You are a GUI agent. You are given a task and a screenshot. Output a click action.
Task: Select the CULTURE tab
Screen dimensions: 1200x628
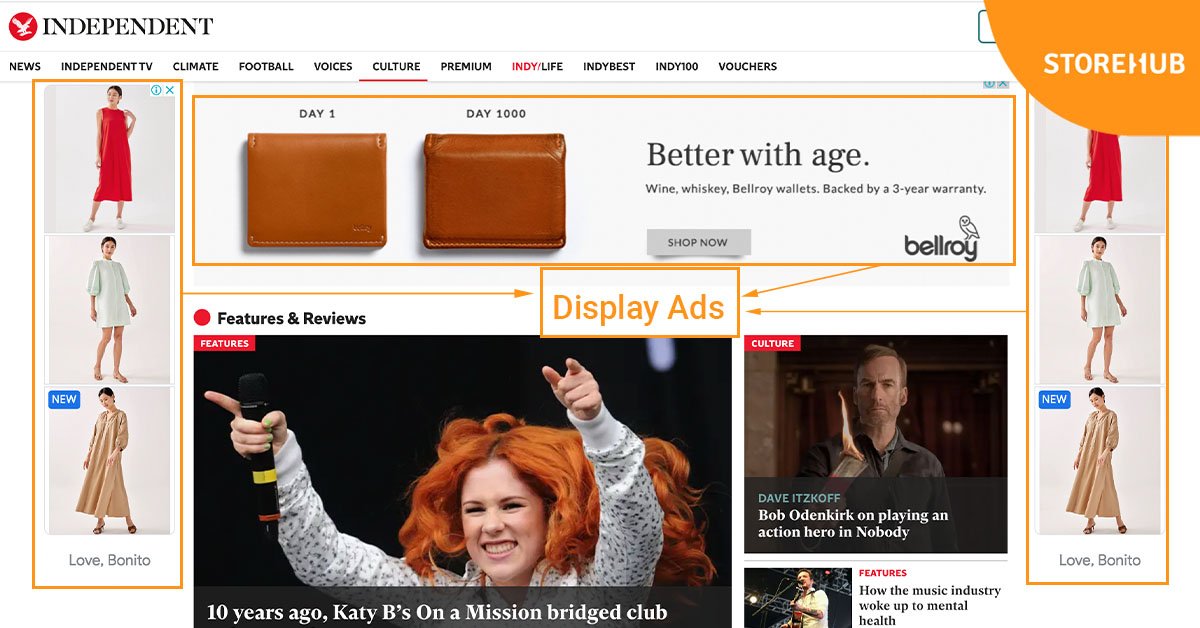[x=396, y=67]
